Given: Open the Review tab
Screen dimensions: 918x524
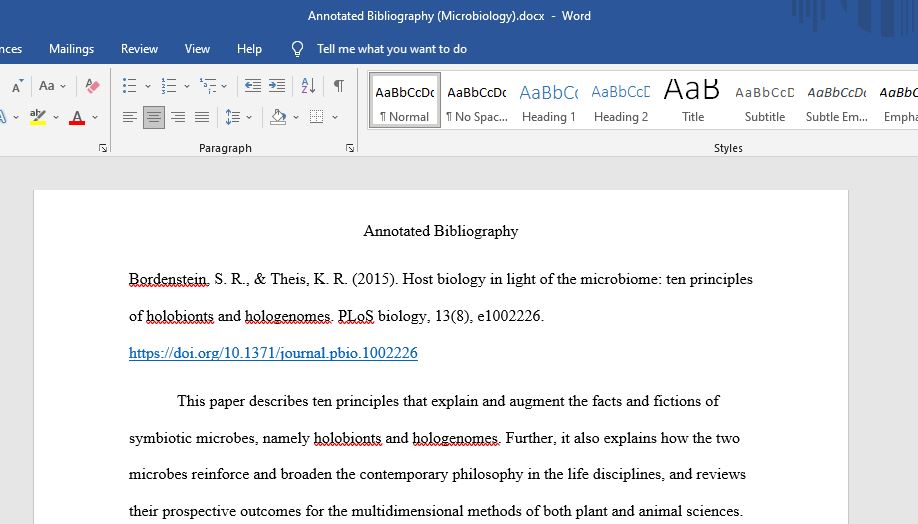Looking at the screenshot, I should tap(139, 49).
